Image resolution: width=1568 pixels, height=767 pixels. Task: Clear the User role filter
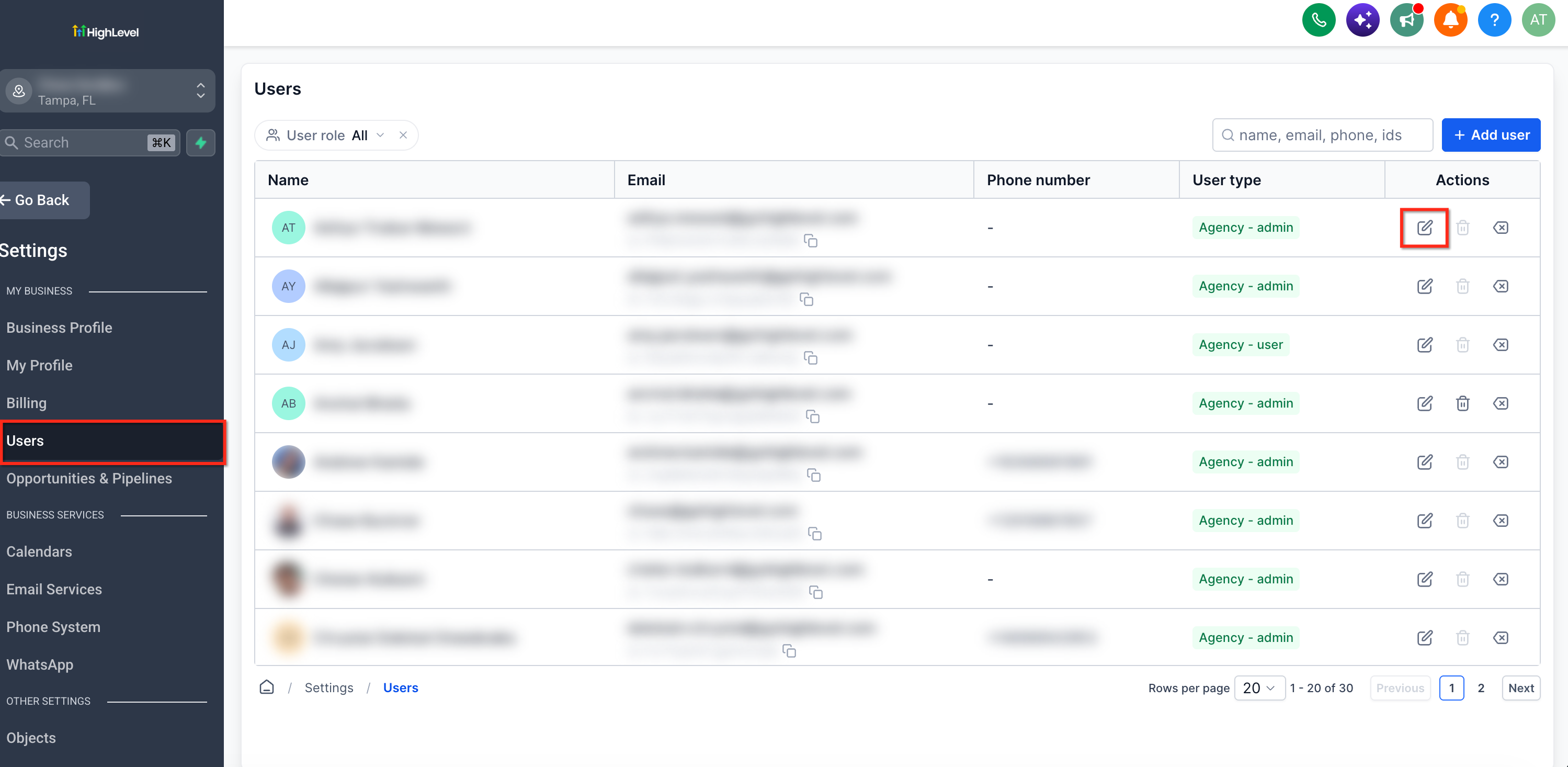(x=403, y=135)
